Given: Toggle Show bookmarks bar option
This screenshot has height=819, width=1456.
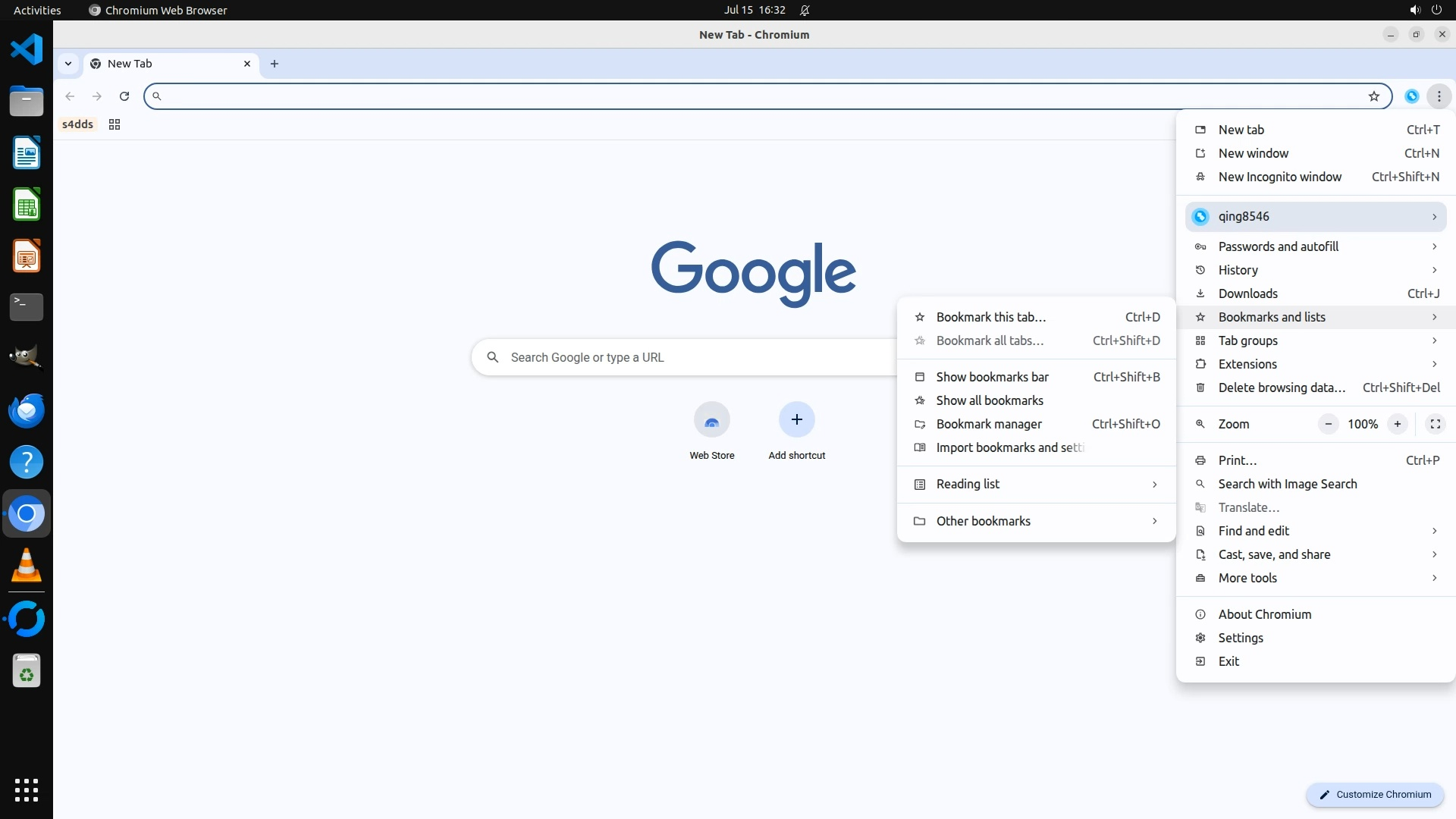Looking at the screenshot, I should (992, 377).
